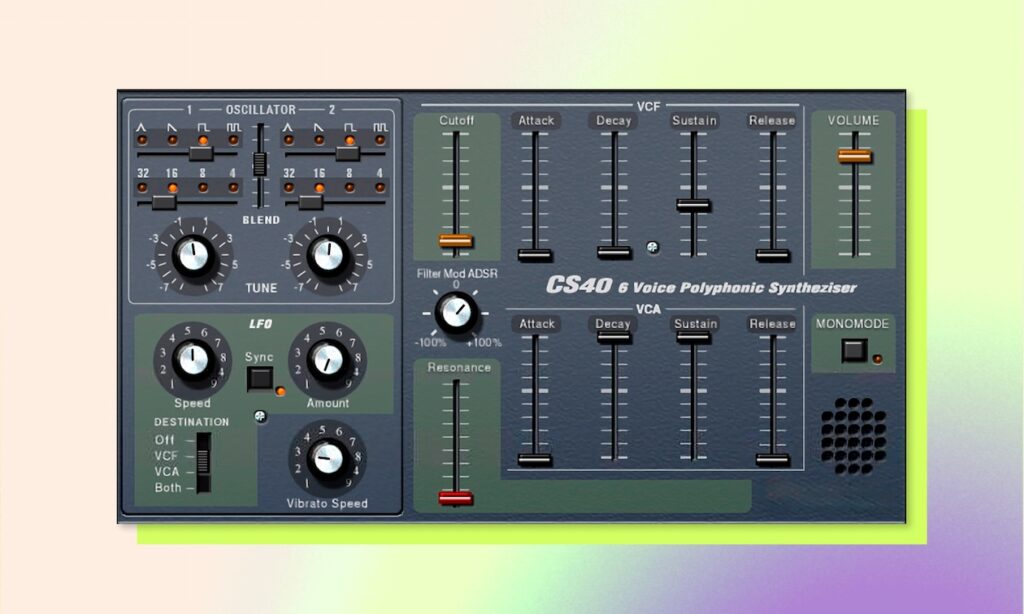Click the Oscillator 2 TUNE knob
1024x614 pixels.
pyautogui.click(x=328, y=255)
